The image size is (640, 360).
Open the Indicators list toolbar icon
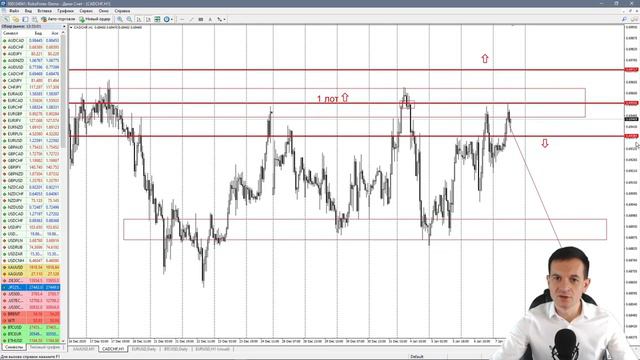coord(158,19)
